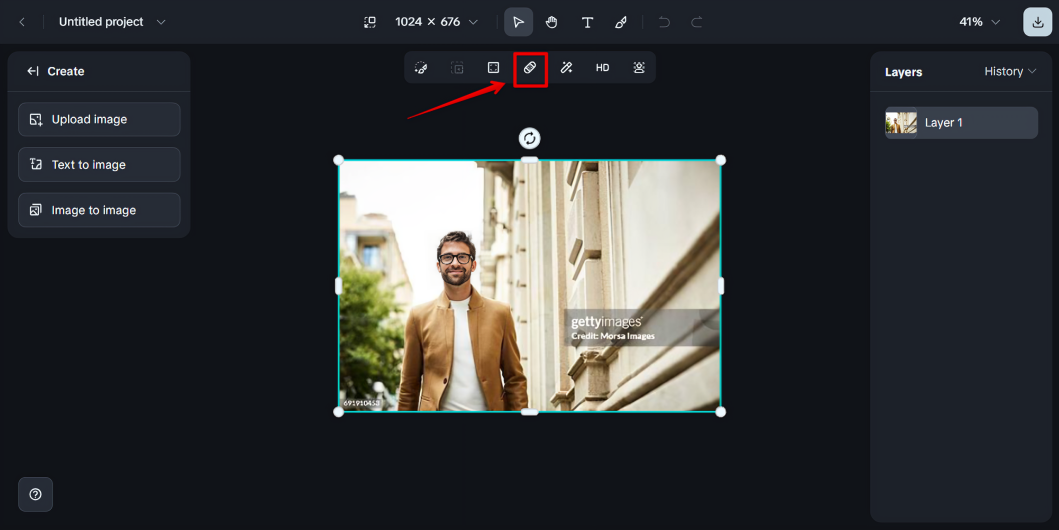
Task: Click the bottom-right corner resize handle
Action: (x=721, y=412)
